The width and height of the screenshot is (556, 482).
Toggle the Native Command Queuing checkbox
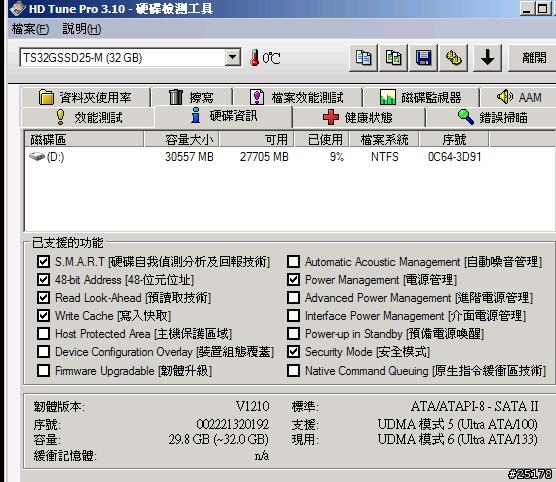pos(293,371)
